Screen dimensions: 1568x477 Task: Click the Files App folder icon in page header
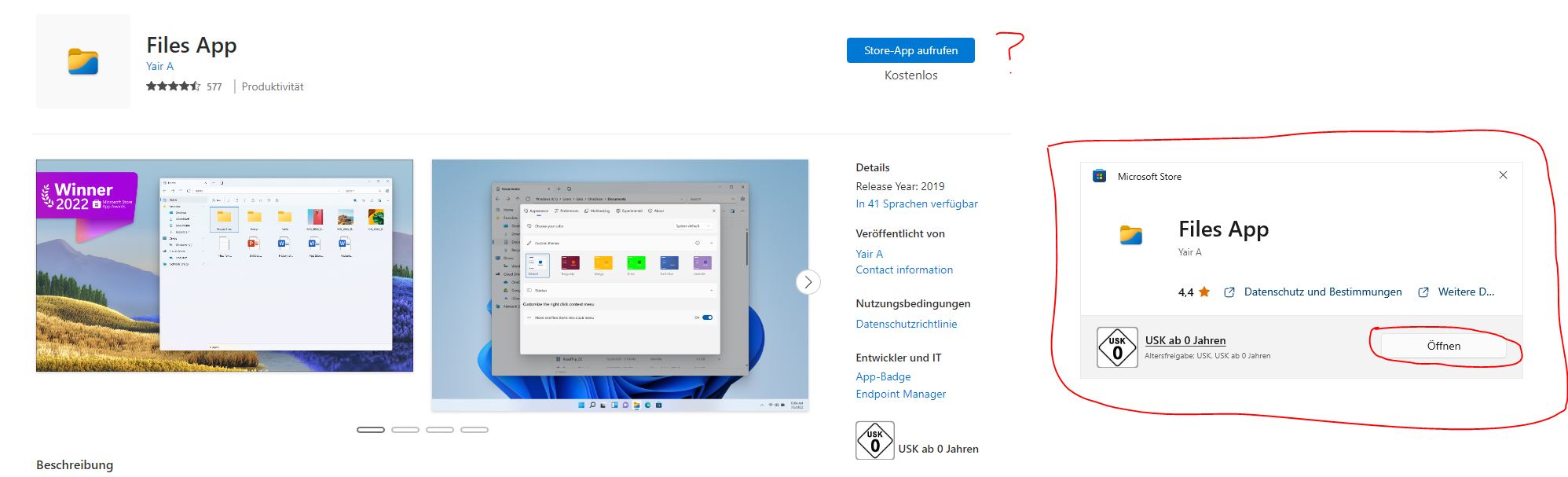point(83,61)
